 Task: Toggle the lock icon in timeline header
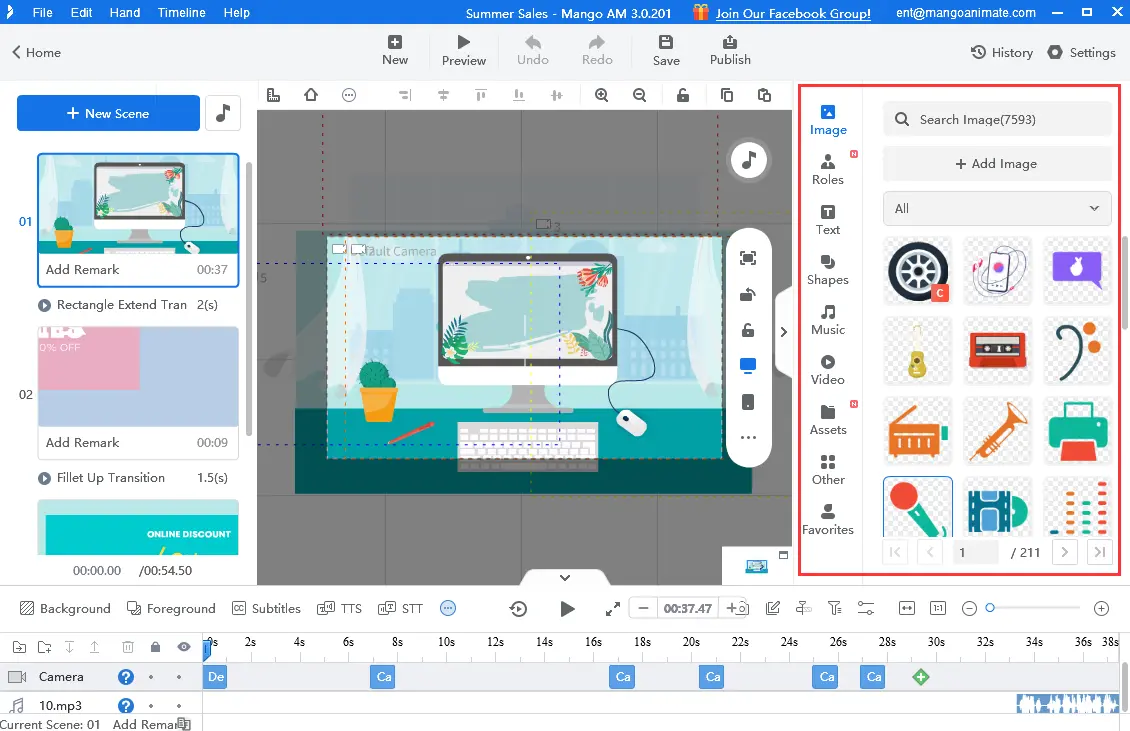coord(155,647)
